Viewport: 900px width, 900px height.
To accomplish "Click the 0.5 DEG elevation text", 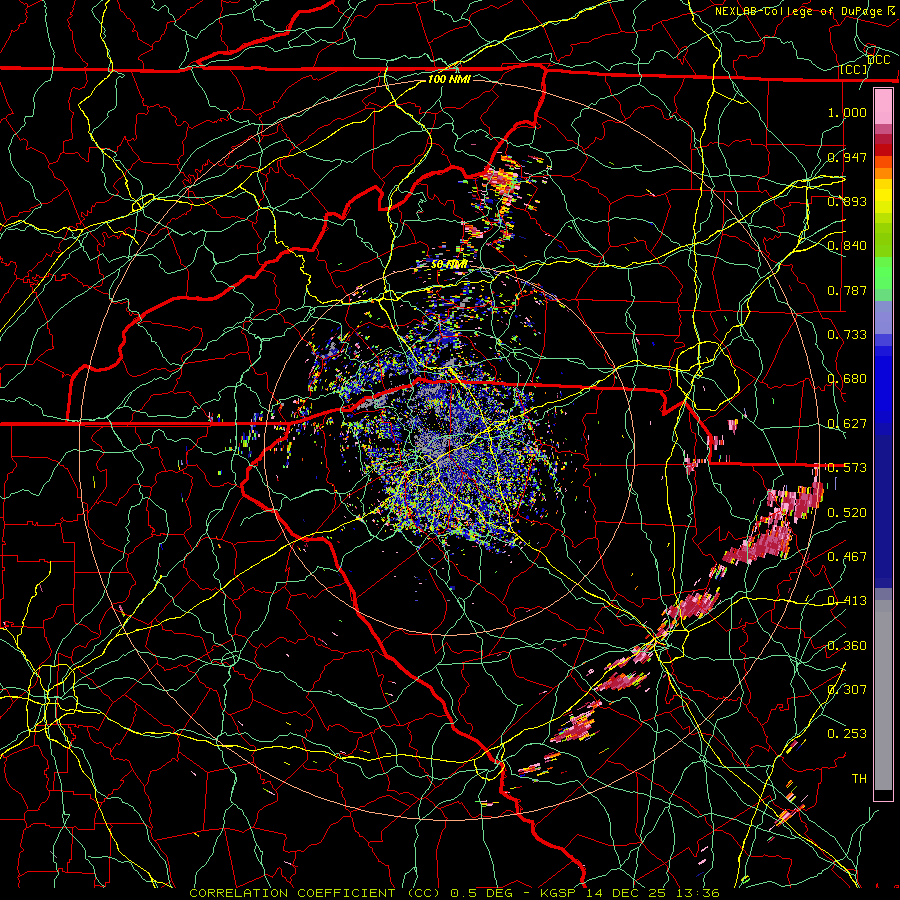I will pos(481,893).
